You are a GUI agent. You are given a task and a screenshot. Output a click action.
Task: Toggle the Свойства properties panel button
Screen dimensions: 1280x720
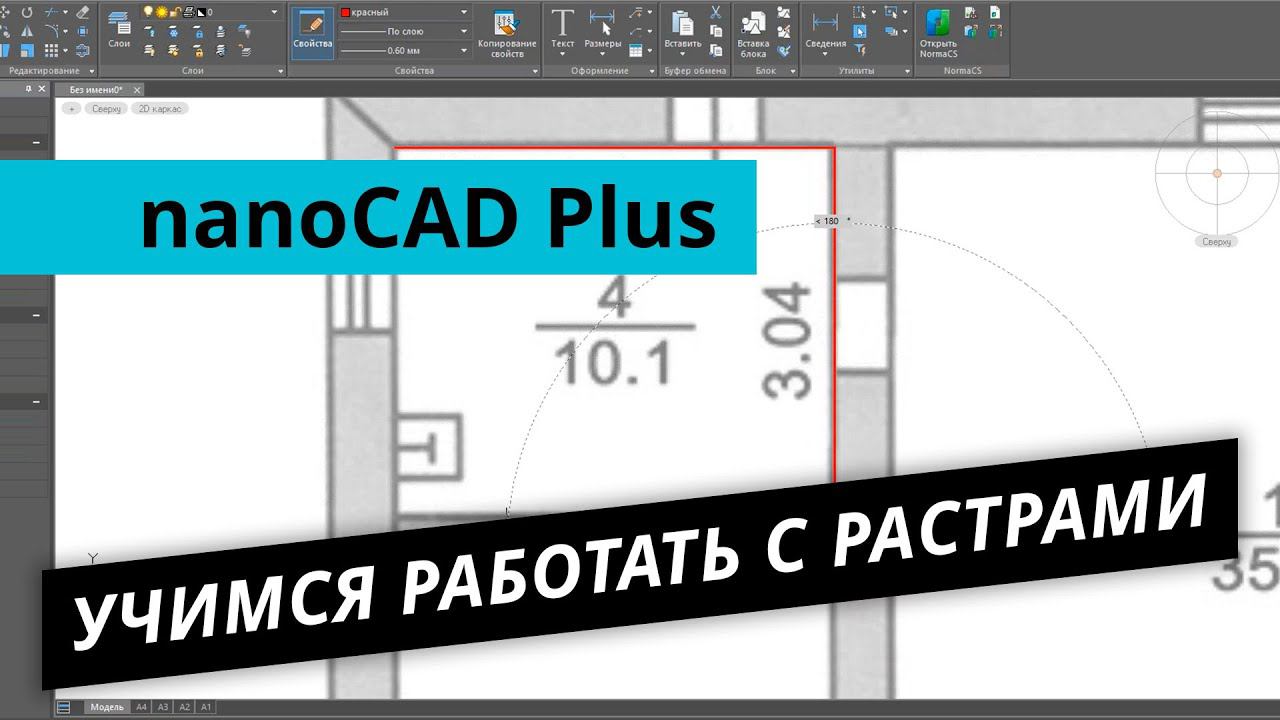click(x=312, y=32)
